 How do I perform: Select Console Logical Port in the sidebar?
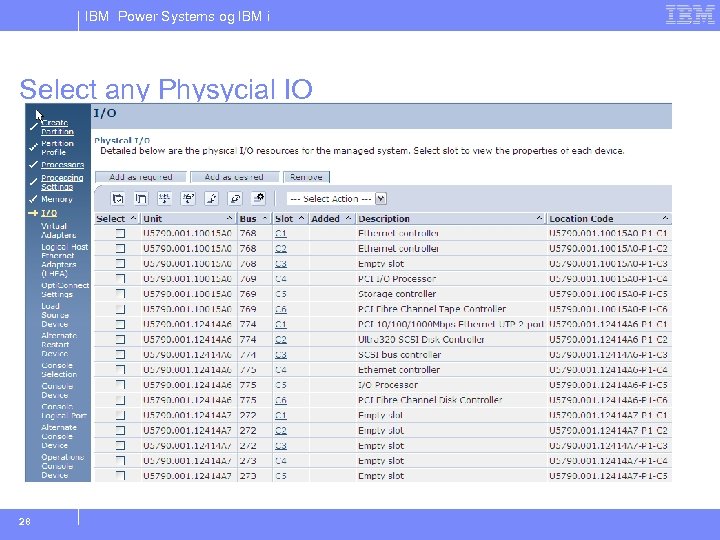click(63, 411)
